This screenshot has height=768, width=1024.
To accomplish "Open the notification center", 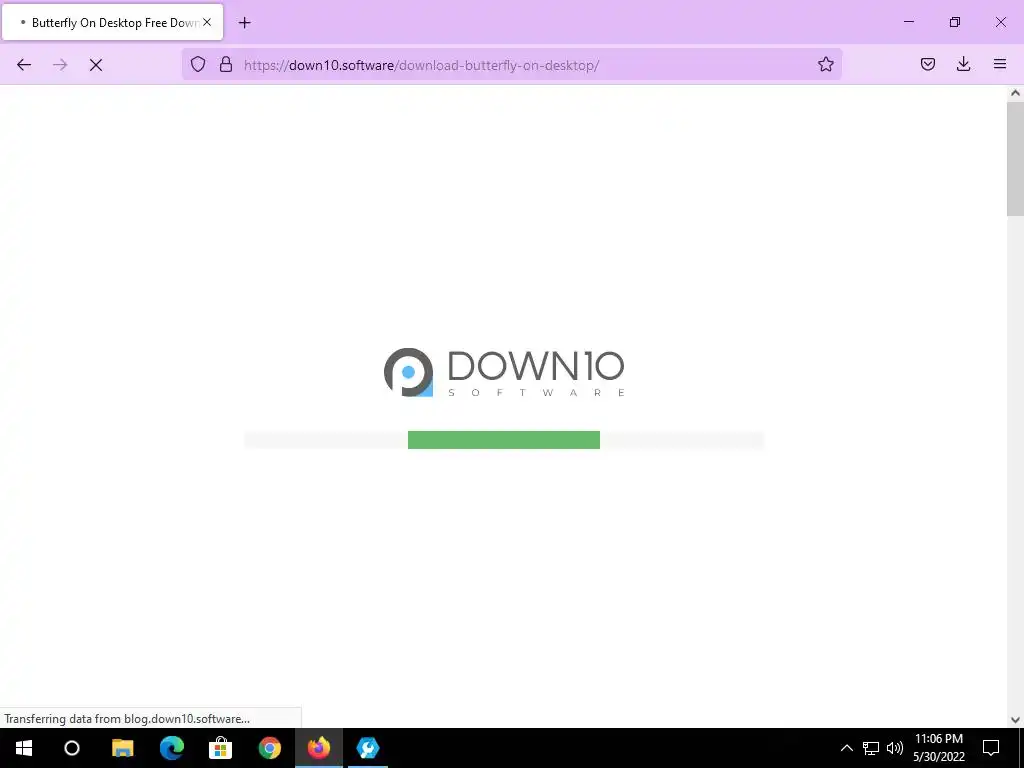I will point(991,748).
